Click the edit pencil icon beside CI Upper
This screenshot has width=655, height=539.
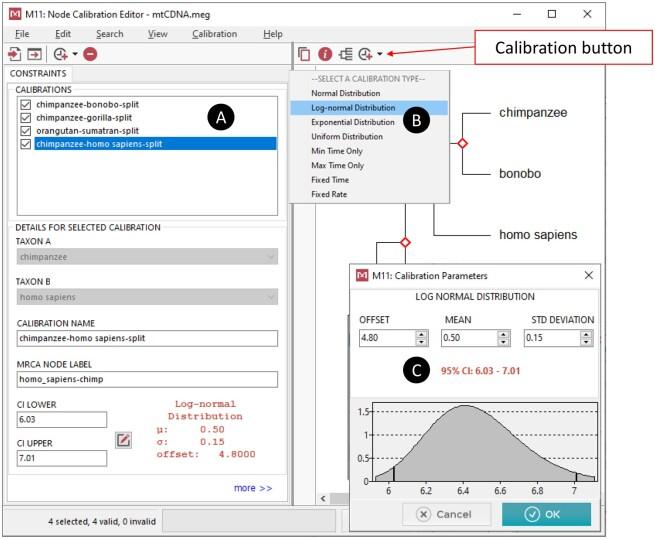124,440
